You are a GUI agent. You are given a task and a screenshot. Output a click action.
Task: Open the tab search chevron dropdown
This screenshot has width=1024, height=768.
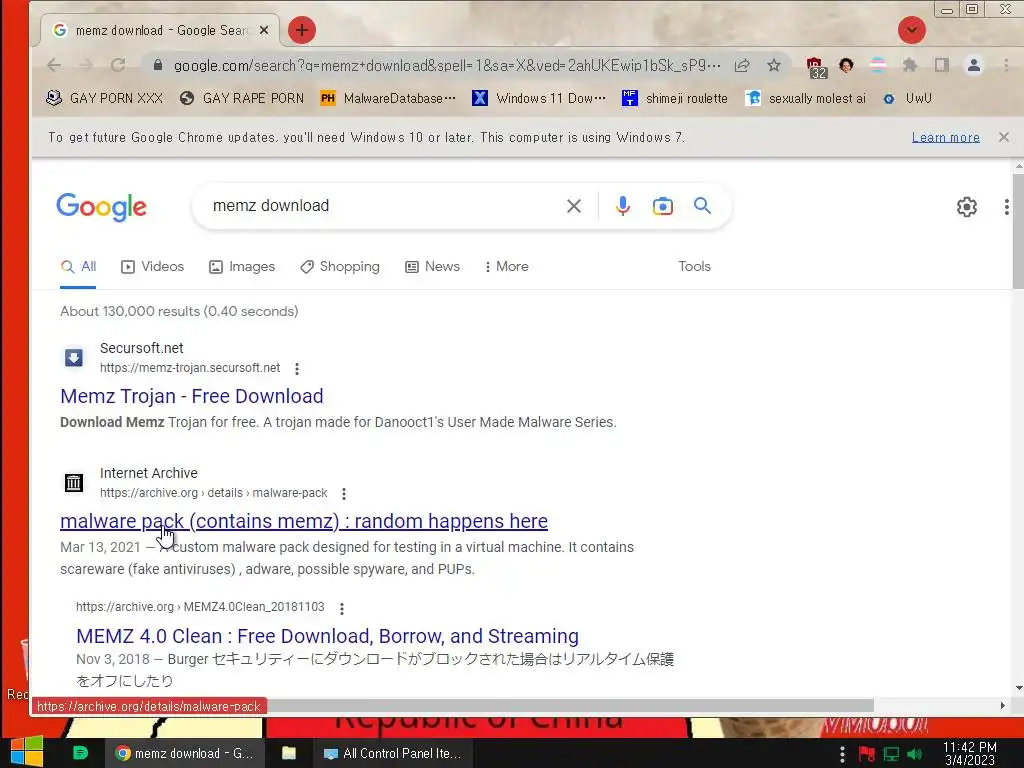pos(912,30)
